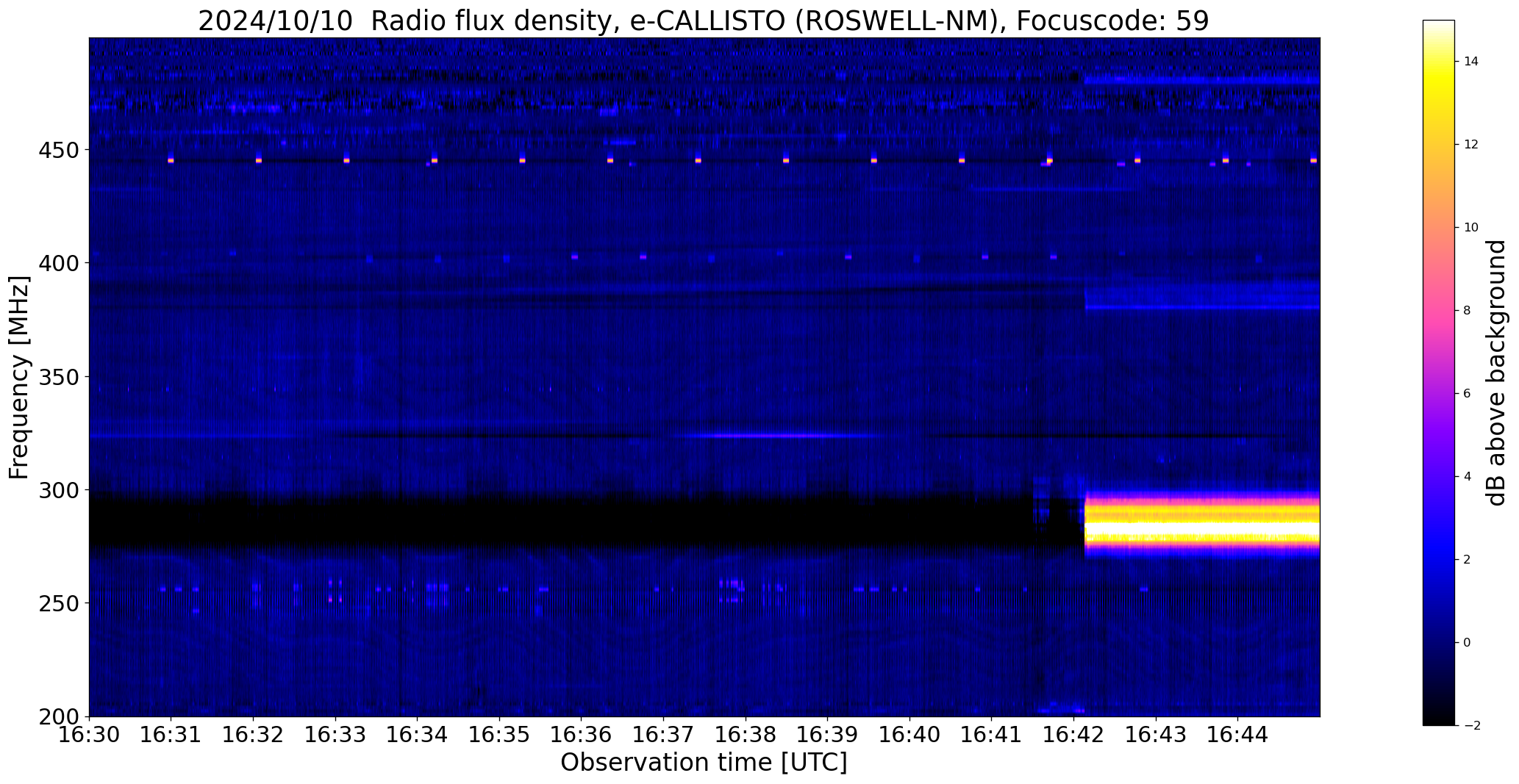
Task: Click the 200 MHz frequency tick label
Action: tap(60, 717)
